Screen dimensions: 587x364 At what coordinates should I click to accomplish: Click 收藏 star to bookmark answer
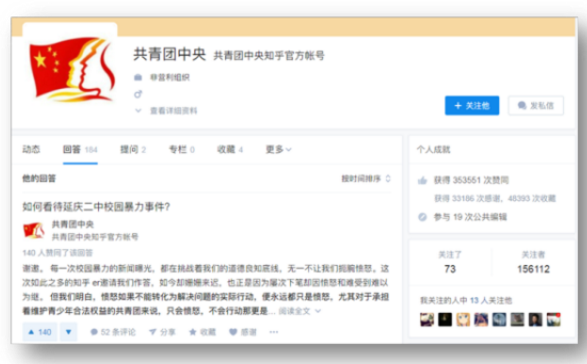(x=203, y=332)
